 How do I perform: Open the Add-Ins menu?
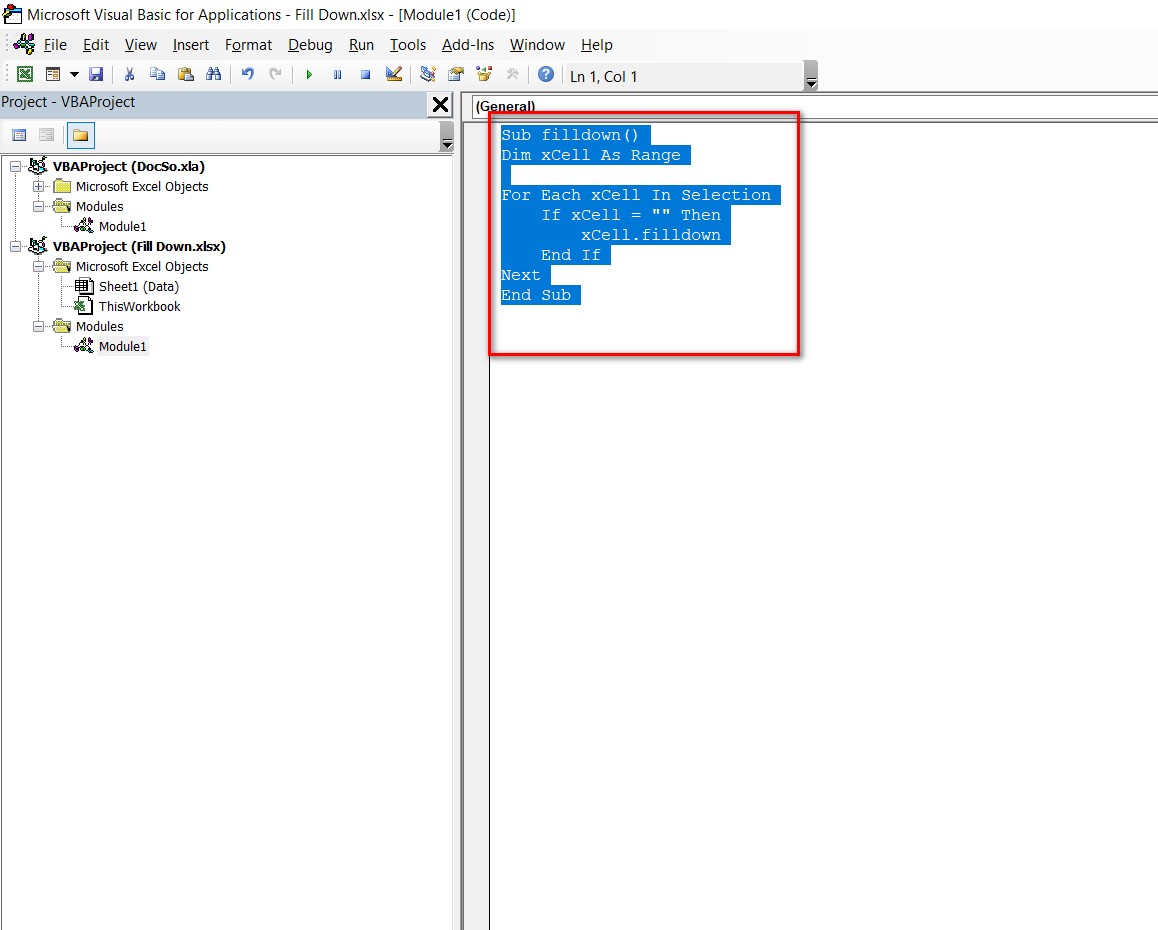(x=467, y=45)
